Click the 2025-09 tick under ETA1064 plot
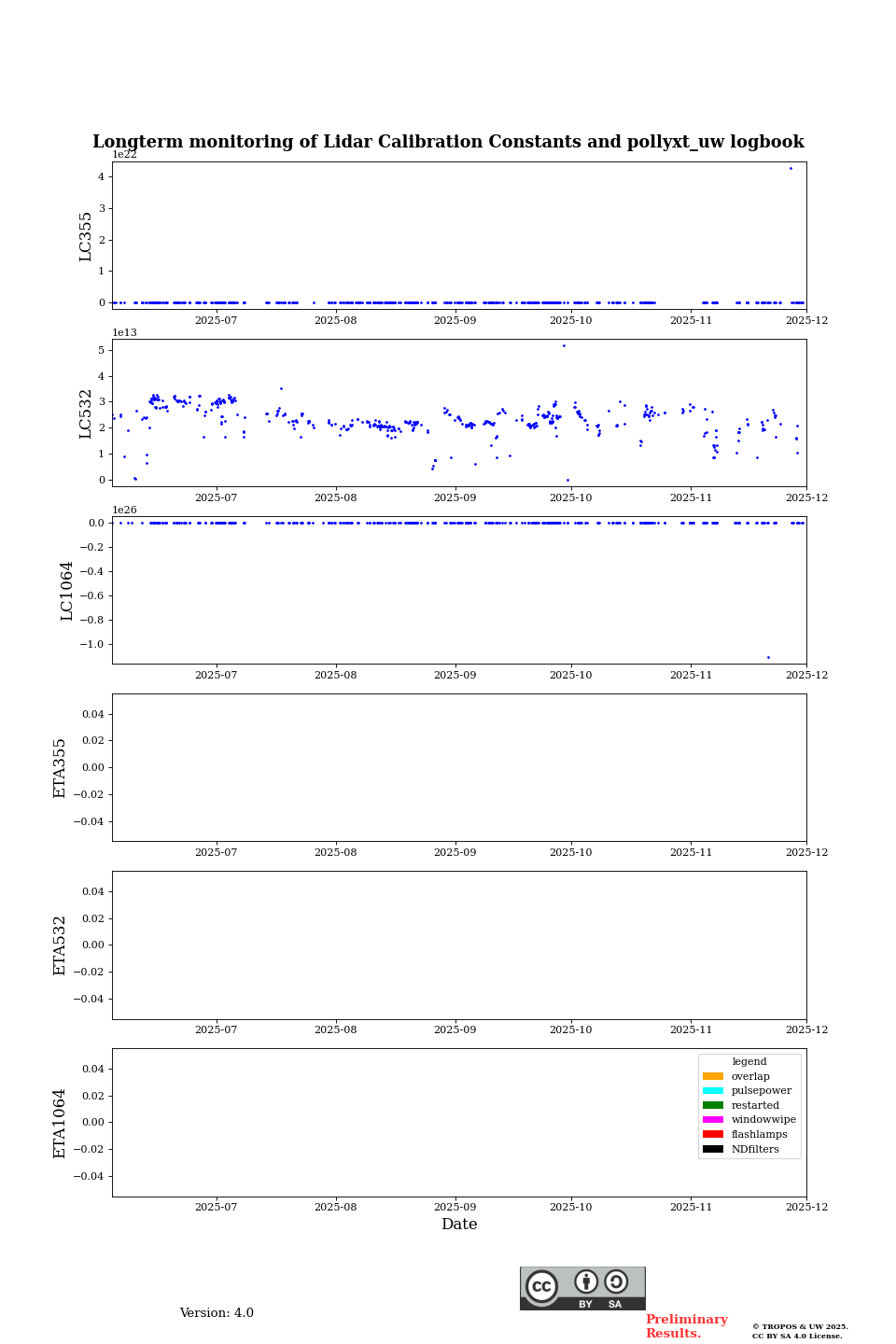The image size is (896, 1344). [455, 1207]
